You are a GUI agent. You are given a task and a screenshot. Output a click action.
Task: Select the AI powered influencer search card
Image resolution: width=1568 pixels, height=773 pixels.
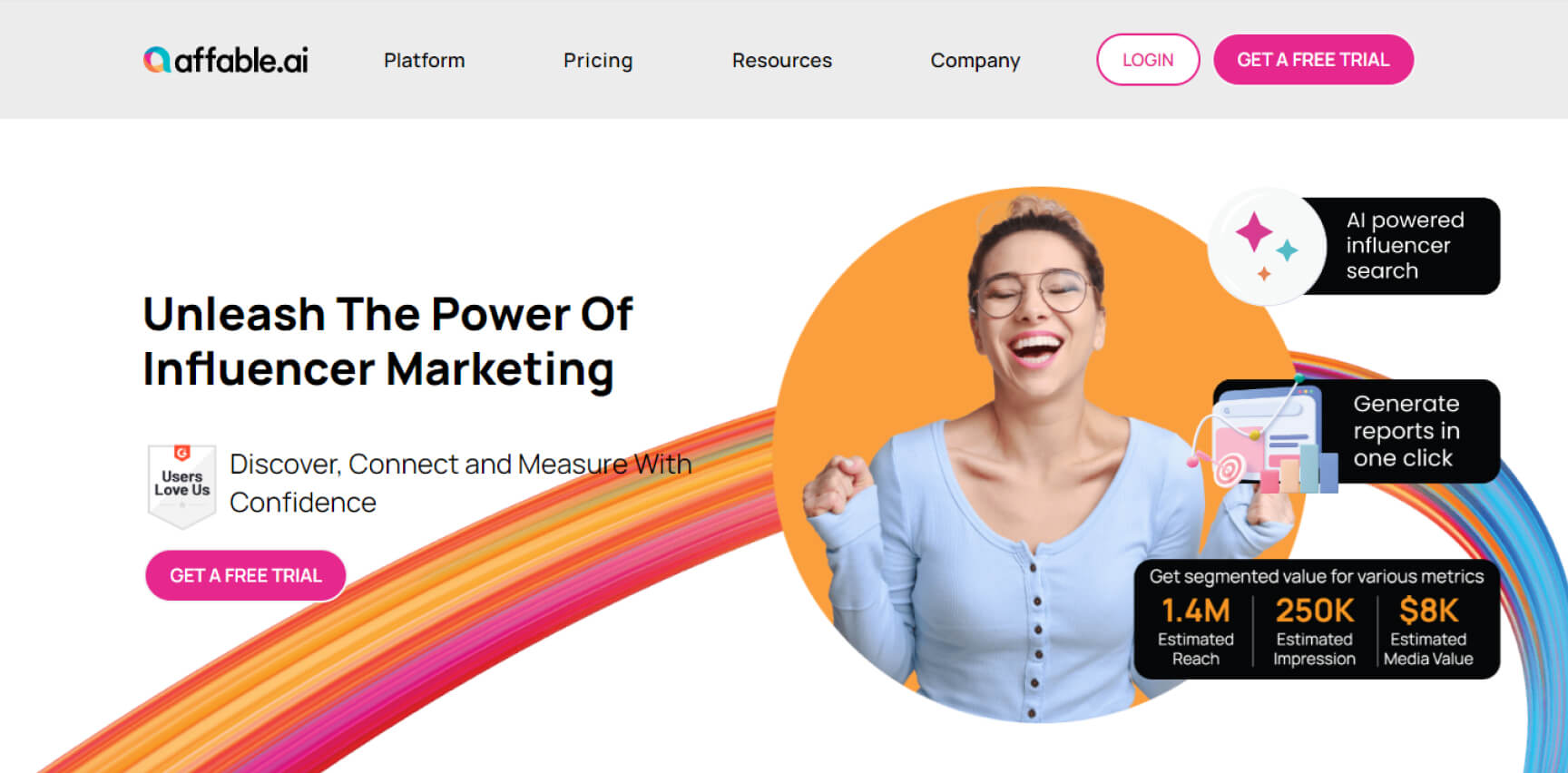[1356, 246]
